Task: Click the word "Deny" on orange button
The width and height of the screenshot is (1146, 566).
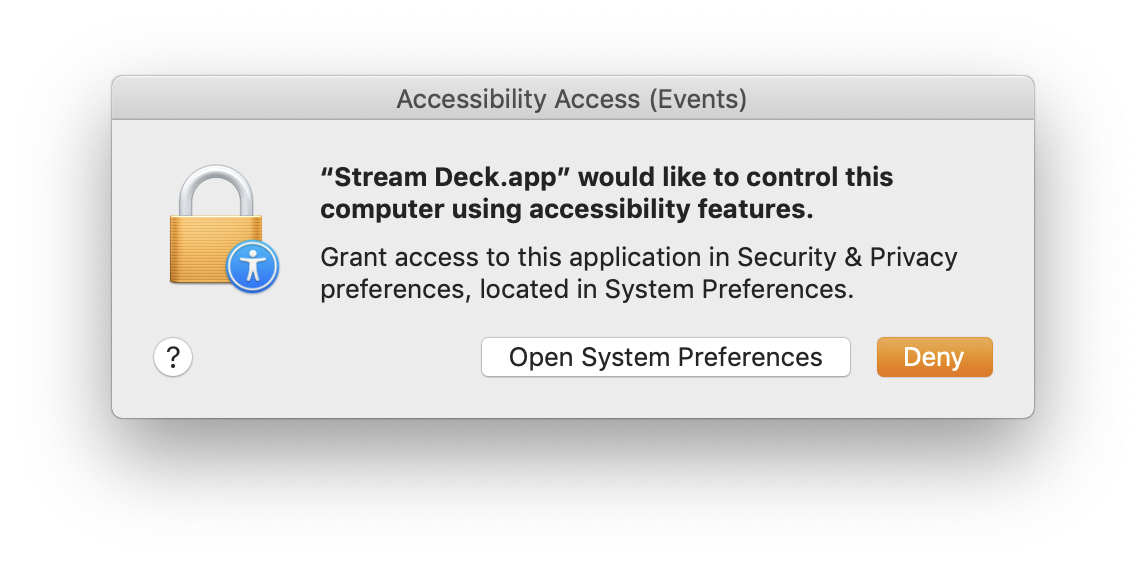Action: click(x=934, y=357)
